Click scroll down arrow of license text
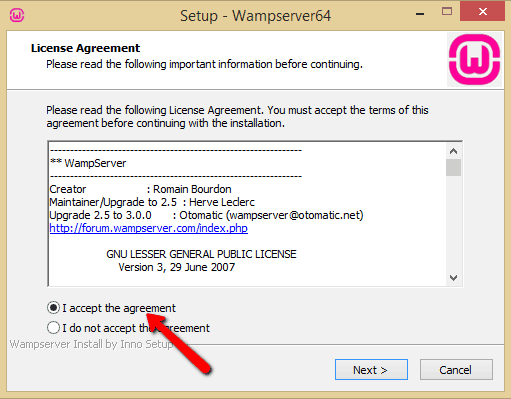This screenshot has width=511, height=399. click(x=453, y=277)
